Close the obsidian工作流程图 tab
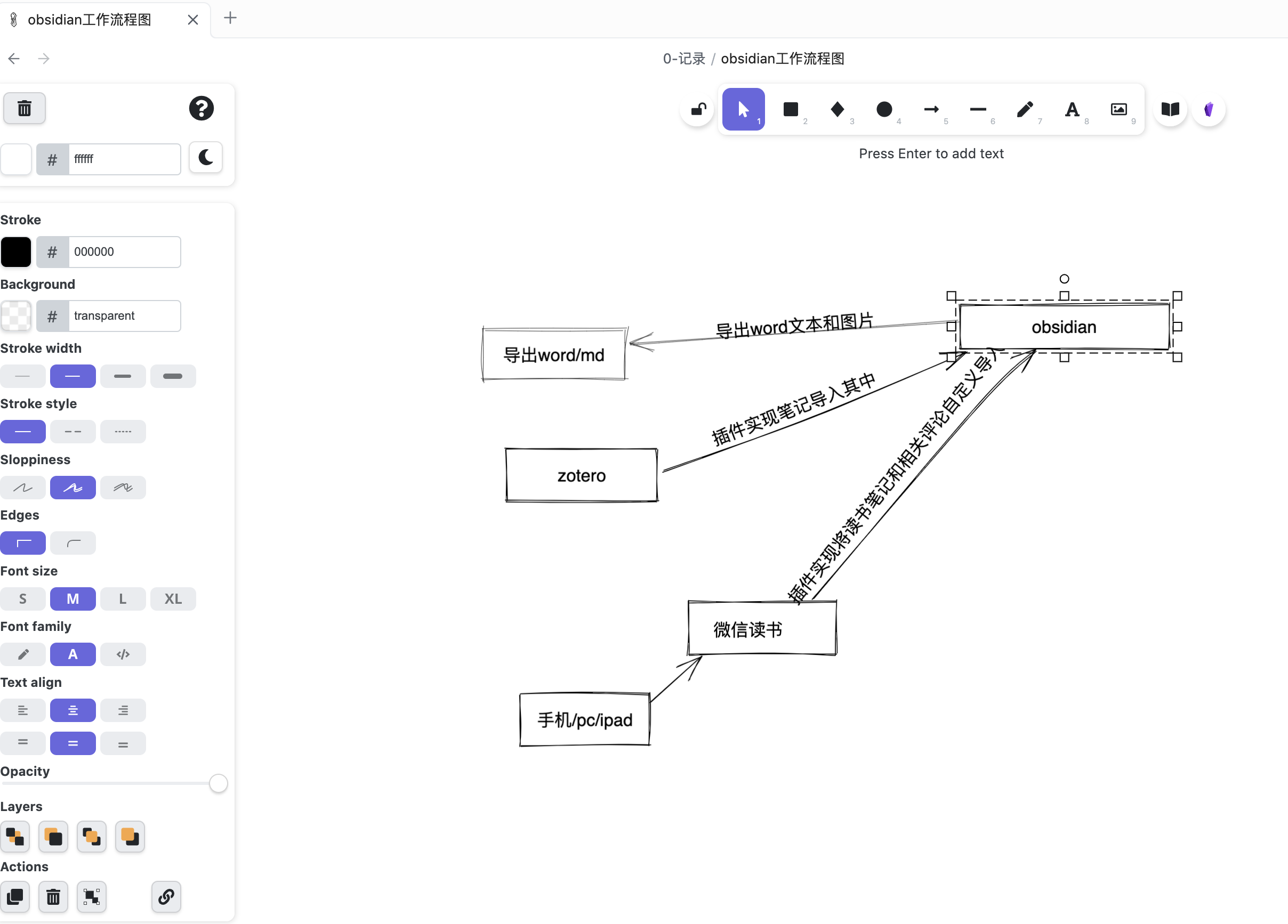The image size is (1288, 924). pos(192,20)
